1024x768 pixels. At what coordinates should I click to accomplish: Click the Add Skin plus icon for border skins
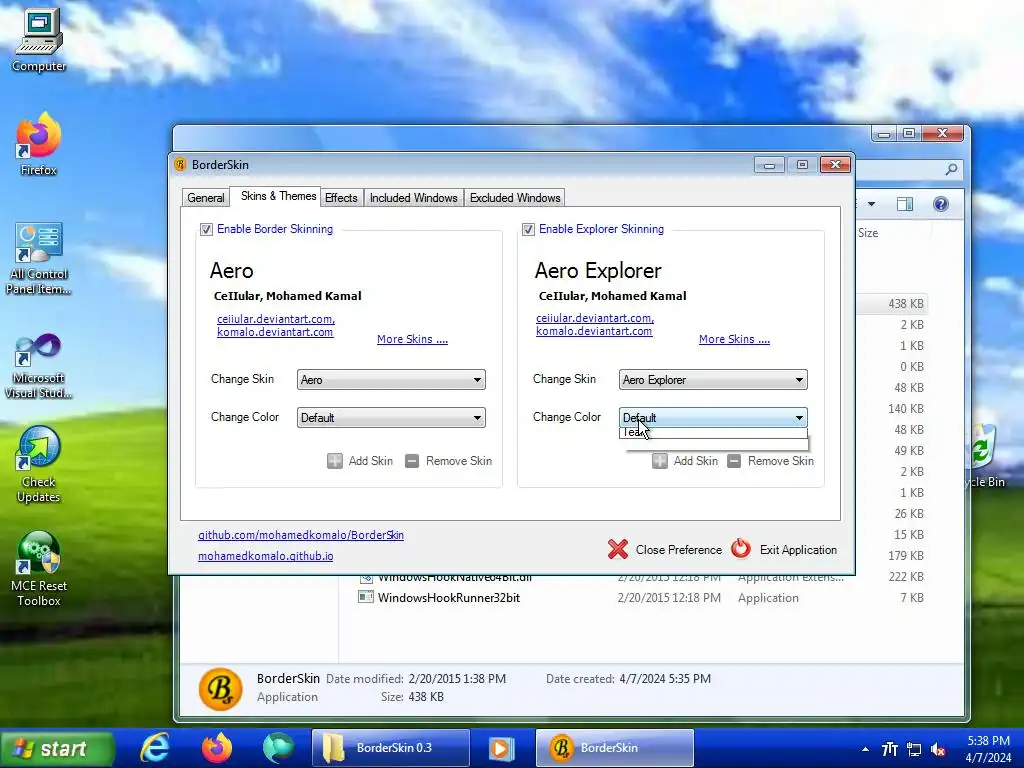[x=334, y=461]
